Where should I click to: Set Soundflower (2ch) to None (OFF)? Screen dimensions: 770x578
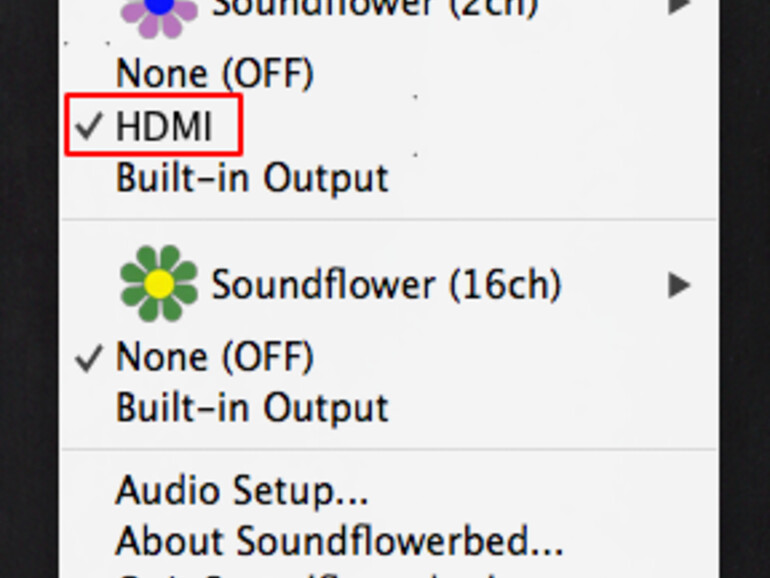[x=214, y=73]
